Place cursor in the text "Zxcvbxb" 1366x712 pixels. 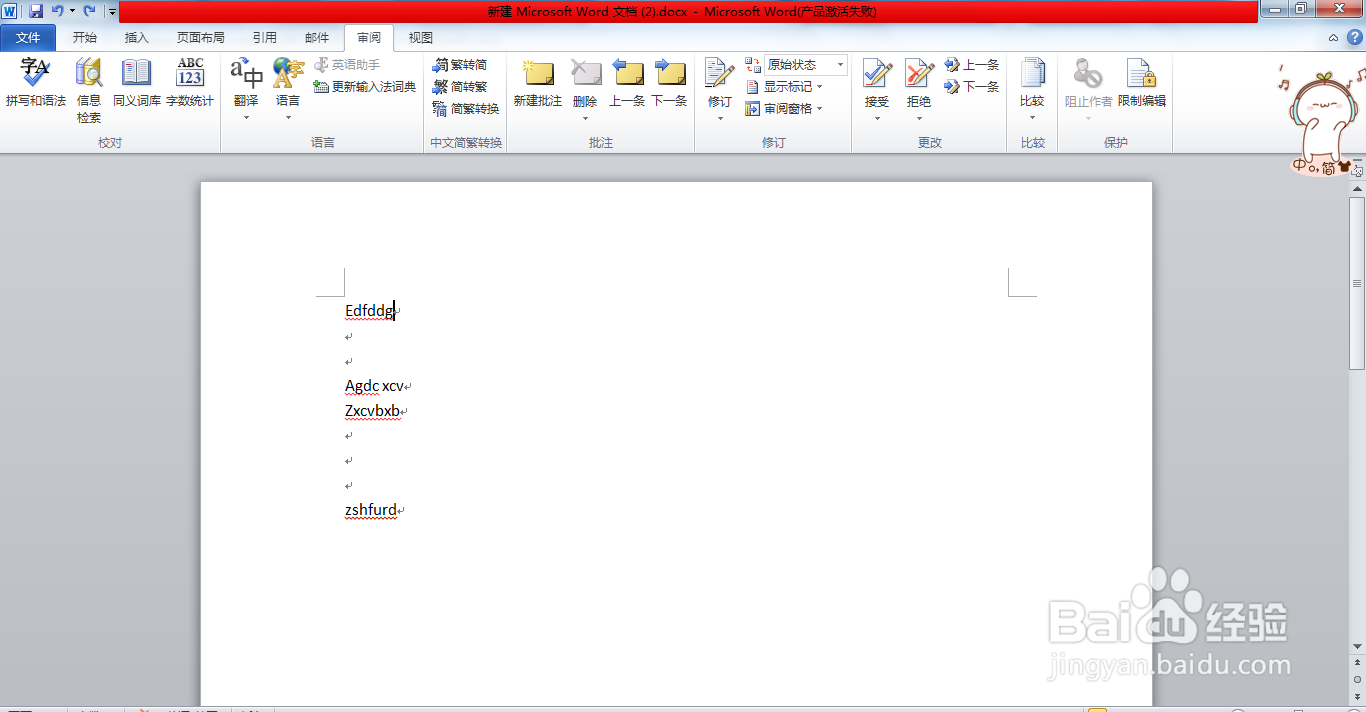(372, 411)
